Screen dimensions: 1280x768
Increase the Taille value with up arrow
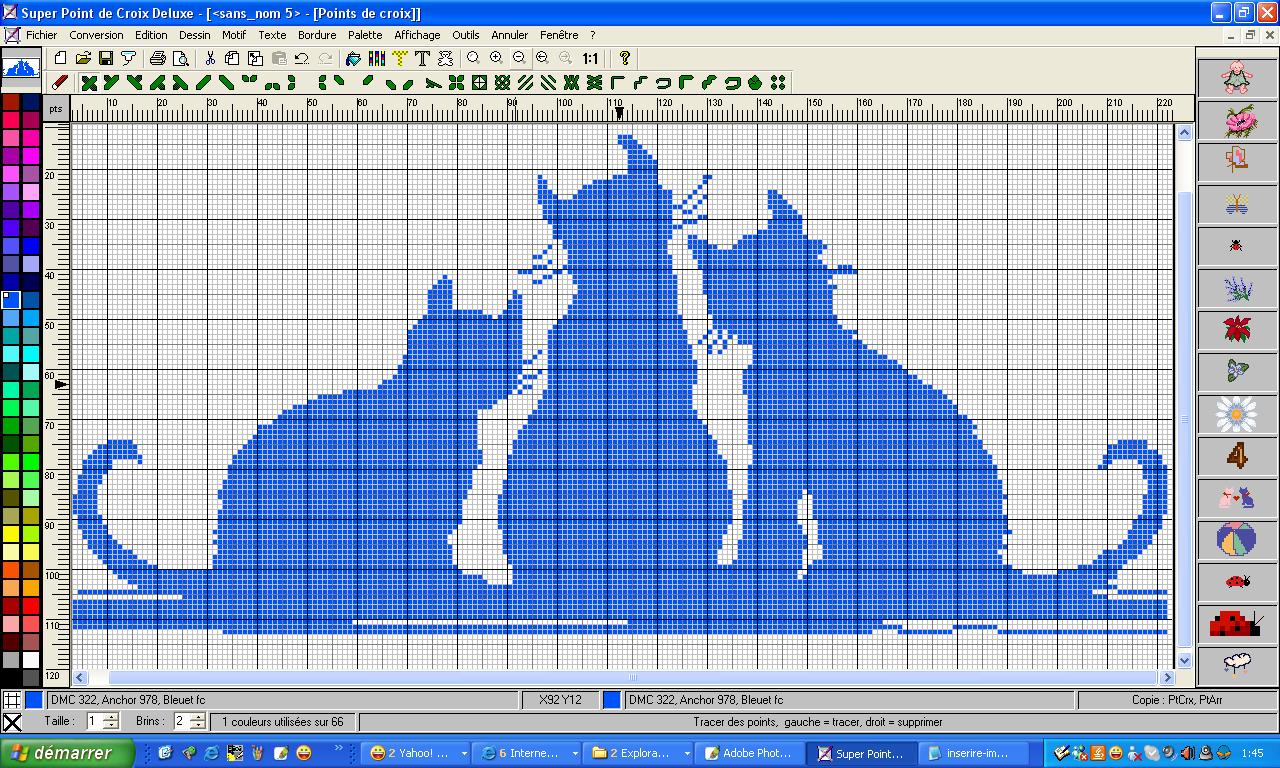(109, 718)
